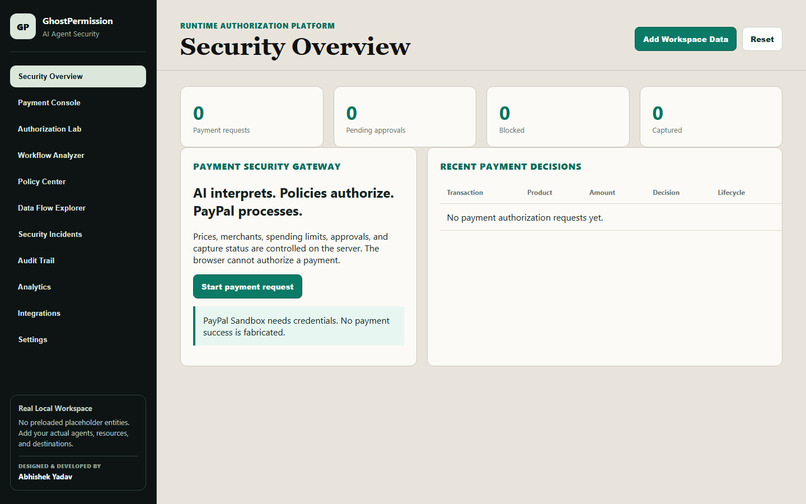This screenshot has width=806, height=504.
Task: Select the Captured stat card
Action: [711, 117]
